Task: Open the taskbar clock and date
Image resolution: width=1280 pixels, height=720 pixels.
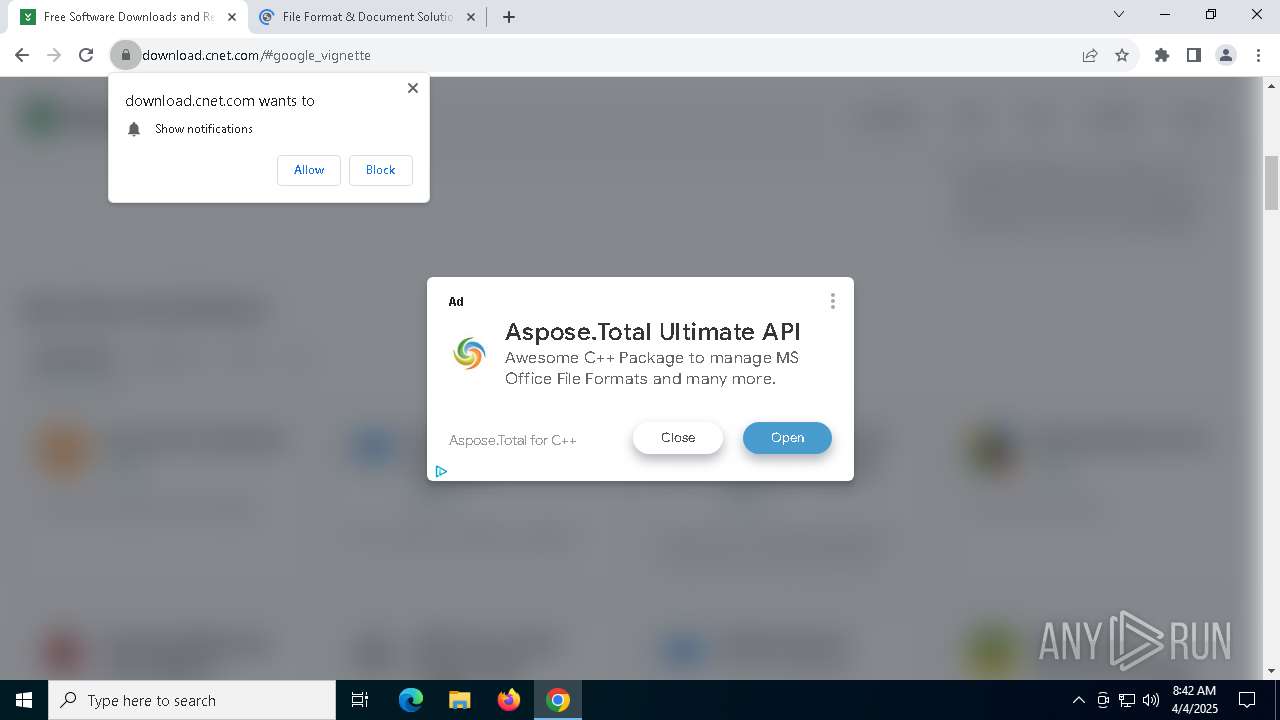Action: coord(1194,700)
